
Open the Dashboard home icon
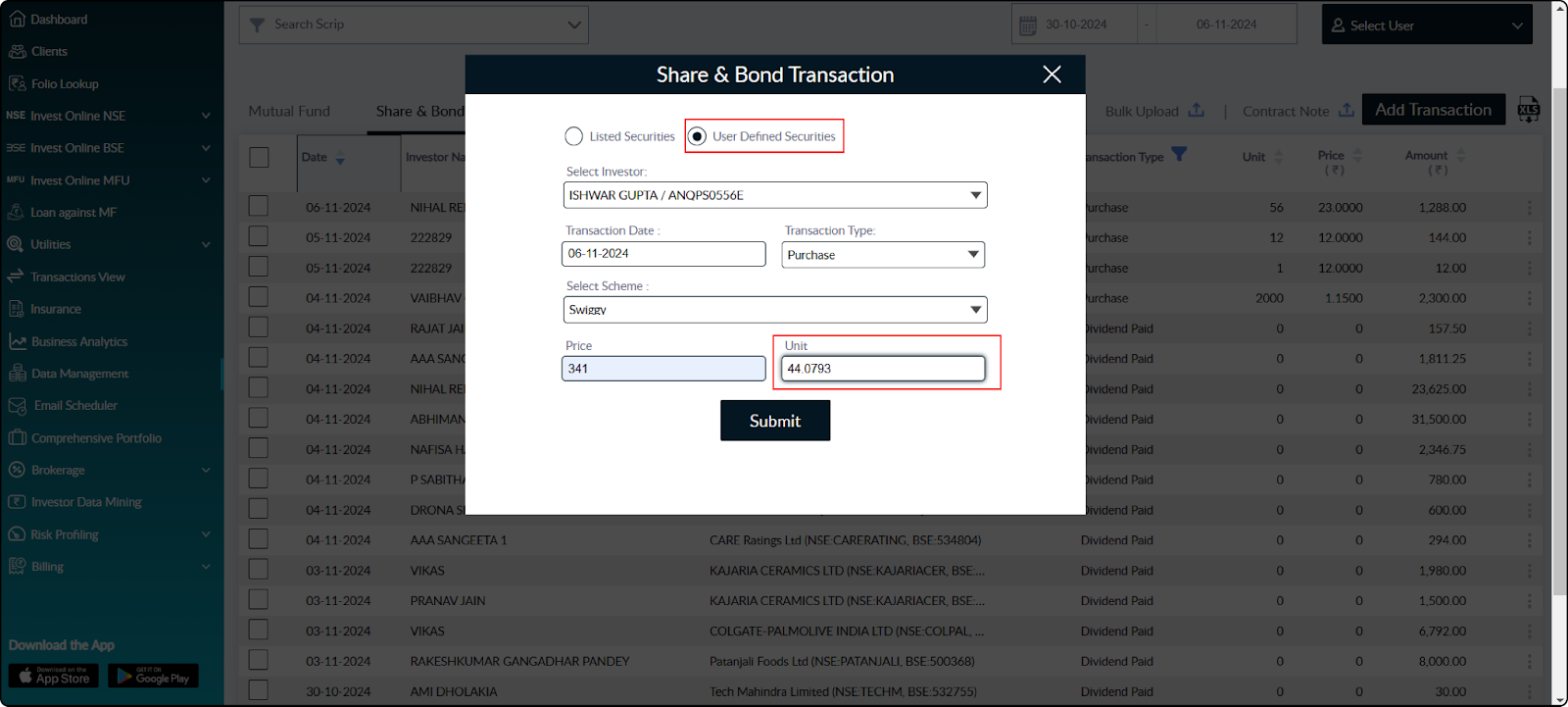(17, 19)
